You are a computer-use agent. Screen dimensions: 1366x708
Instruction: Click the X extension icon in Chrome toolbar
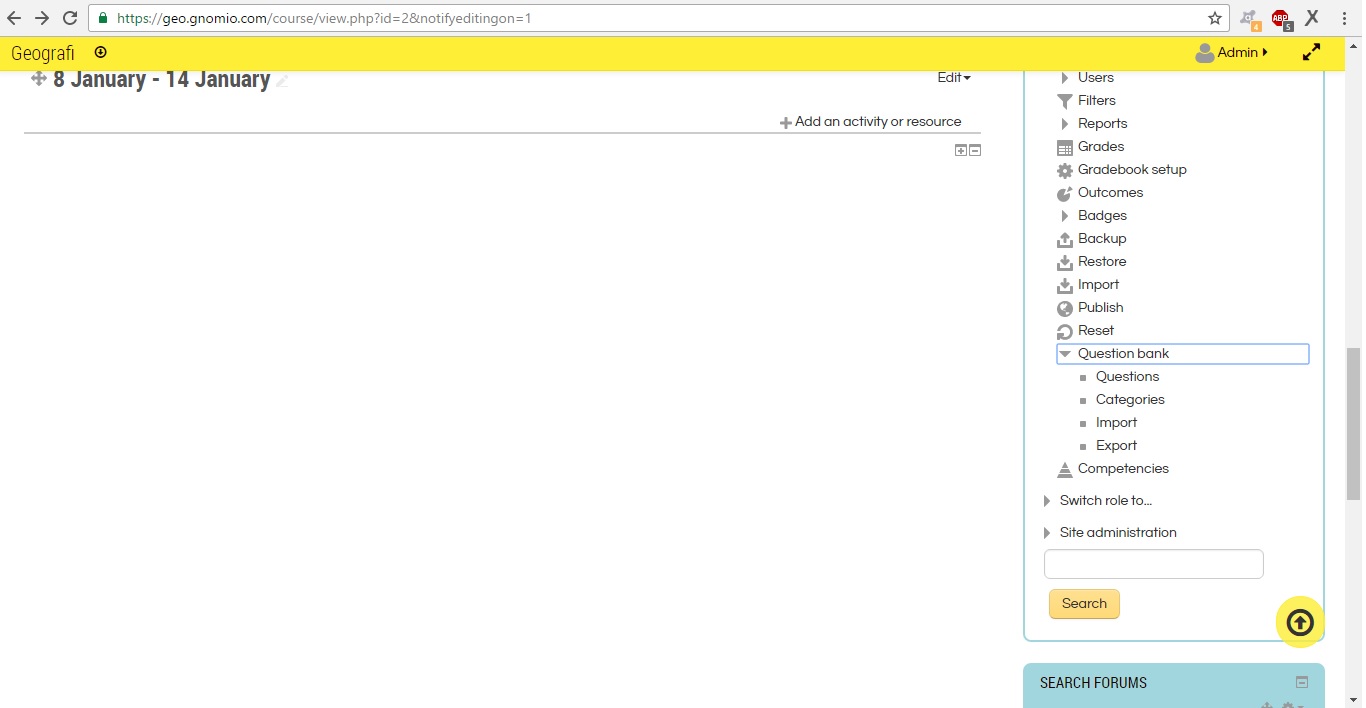(x=1312, y=17)
